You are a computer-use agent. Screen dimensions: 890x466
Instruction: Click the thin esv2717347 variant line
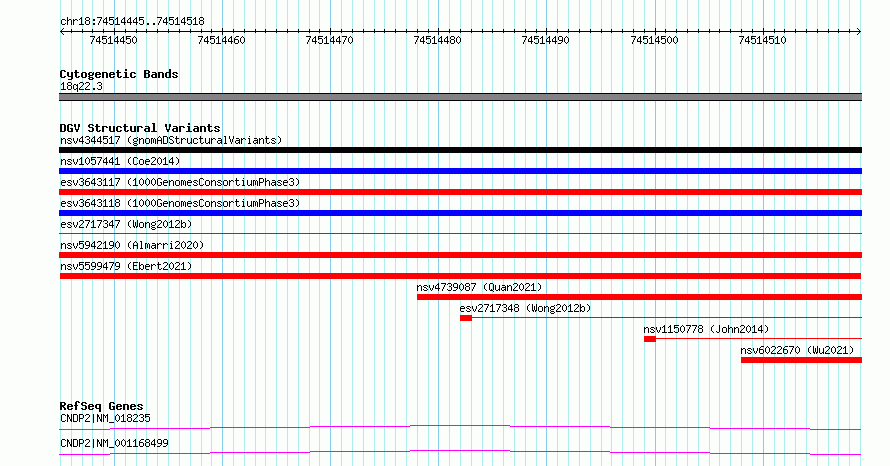[460, 234]
